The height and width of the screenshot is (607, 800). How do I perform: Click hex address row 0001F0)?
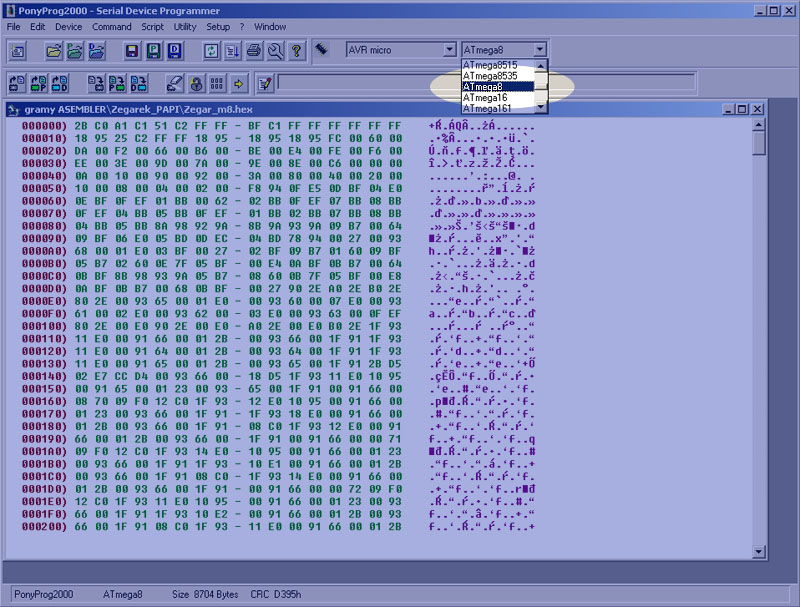coord(44,514)
